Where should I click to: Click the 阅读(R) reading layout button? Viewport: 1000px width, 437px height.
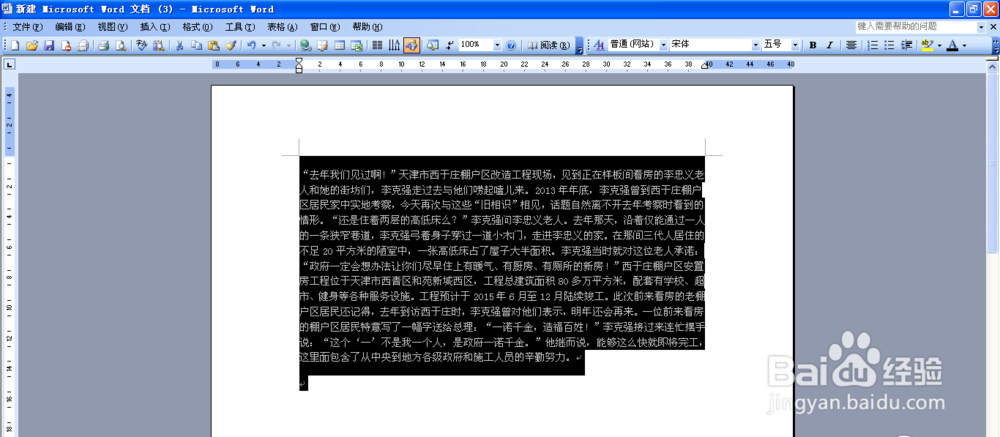click(548, 45)
